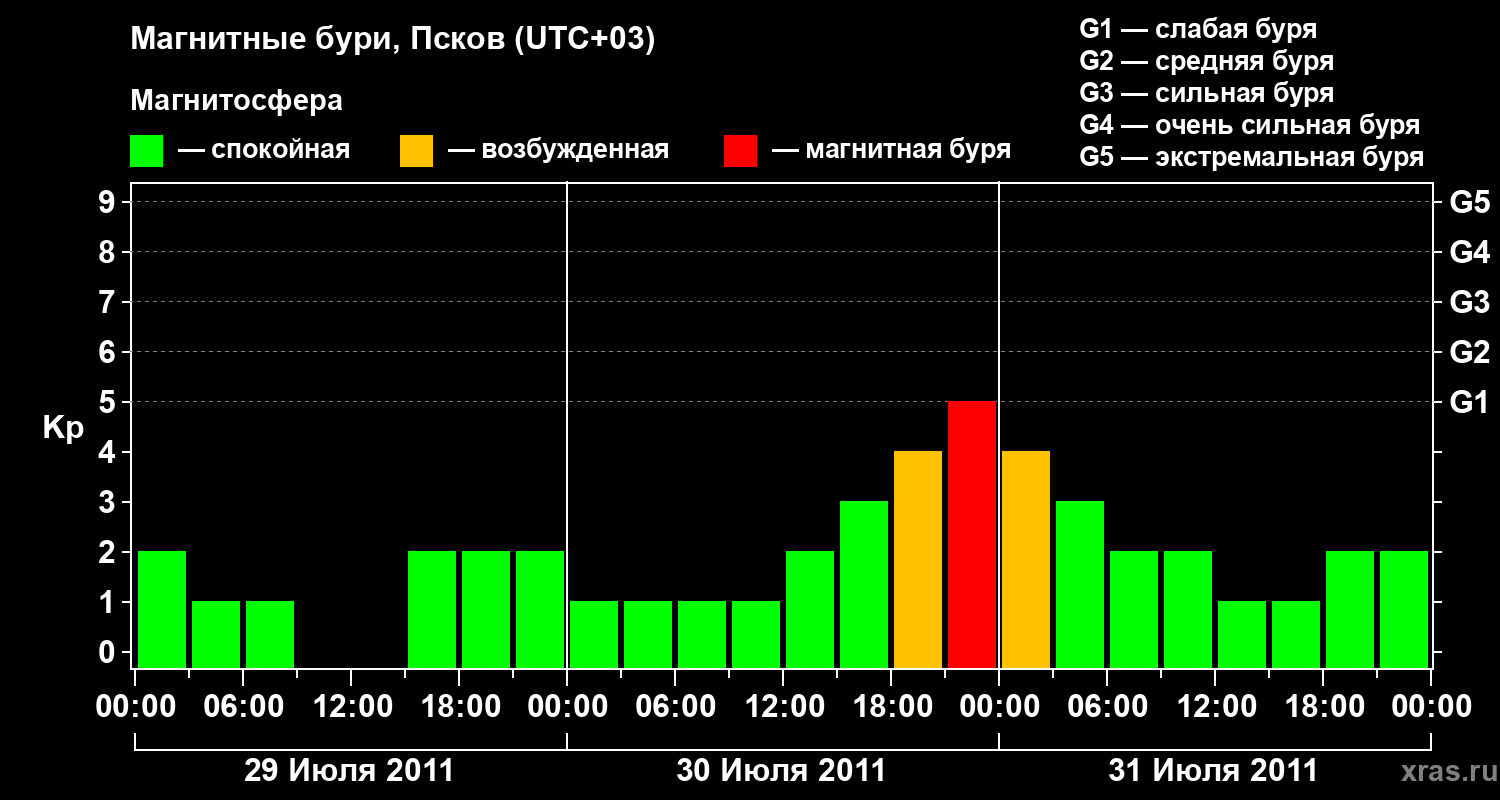1500x800 pixels.
Task: Click the '0' value on the Kp axis
Action: [x=109, y=652]
